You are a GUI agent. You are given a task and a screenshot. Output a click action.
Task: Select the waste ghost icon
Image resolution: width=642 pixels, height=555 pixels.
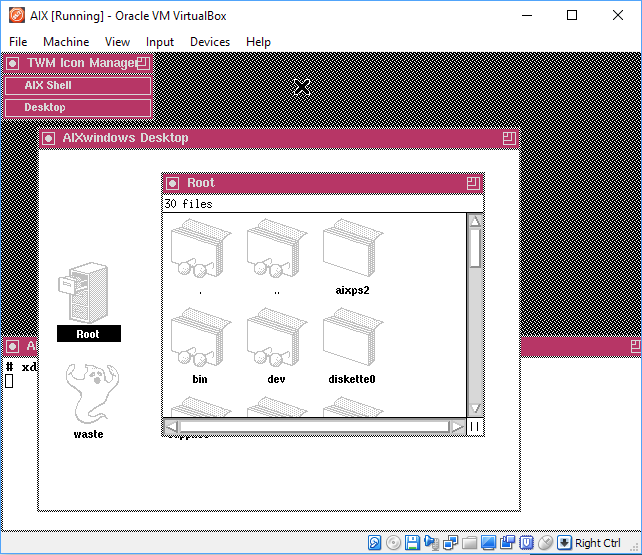92,393
